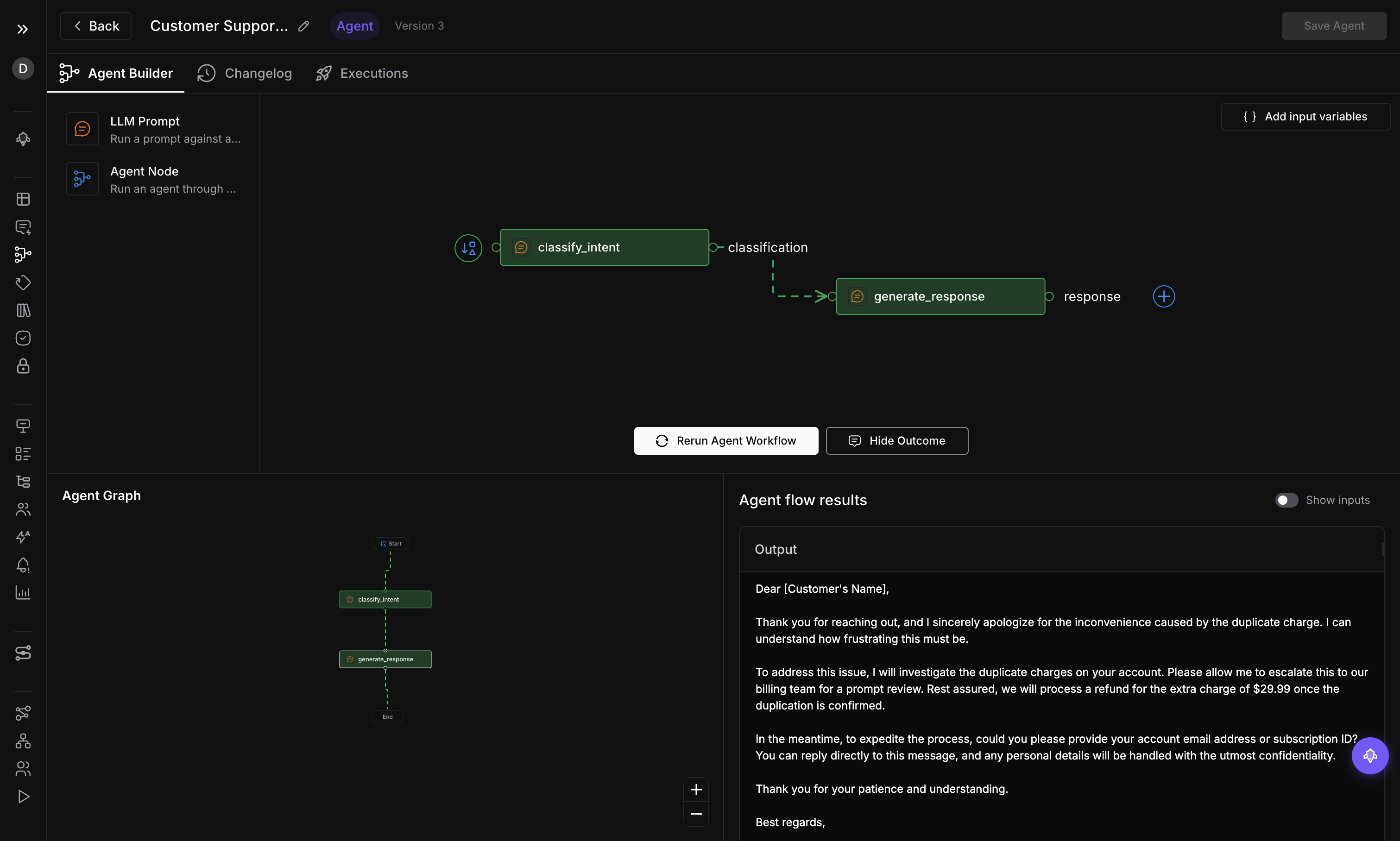
Task: Open the lock security icon
Action: tap(23, 366)
